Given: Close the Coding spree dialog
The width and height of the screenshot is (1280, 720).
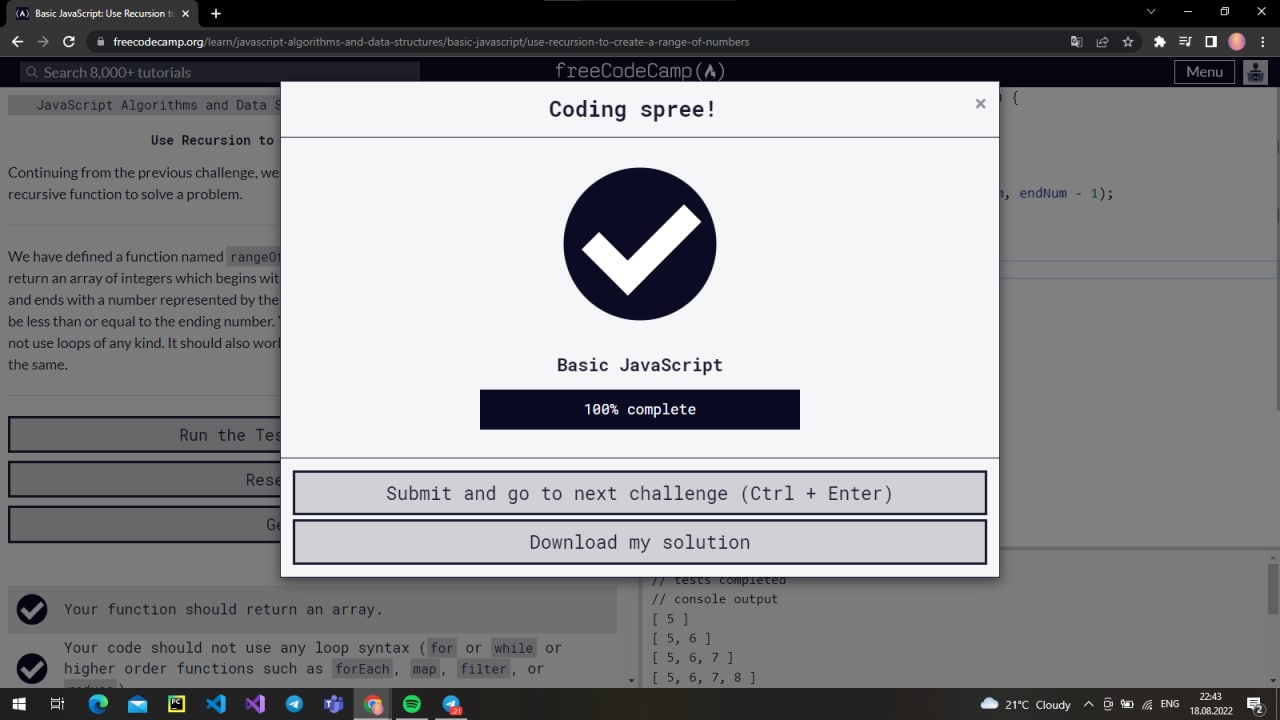Looking at the screenshot, I should tap(980, 104).
